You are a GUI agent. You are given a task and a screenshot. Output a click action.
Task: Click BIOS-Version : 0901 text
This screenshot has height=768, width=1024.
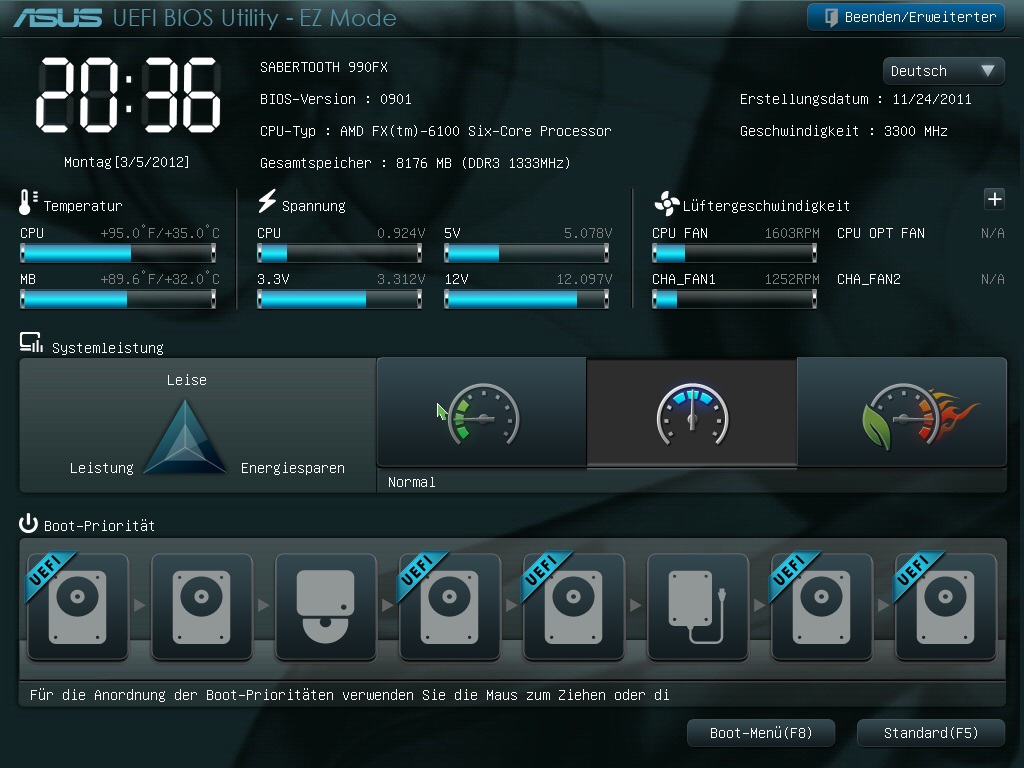[336, 99]
